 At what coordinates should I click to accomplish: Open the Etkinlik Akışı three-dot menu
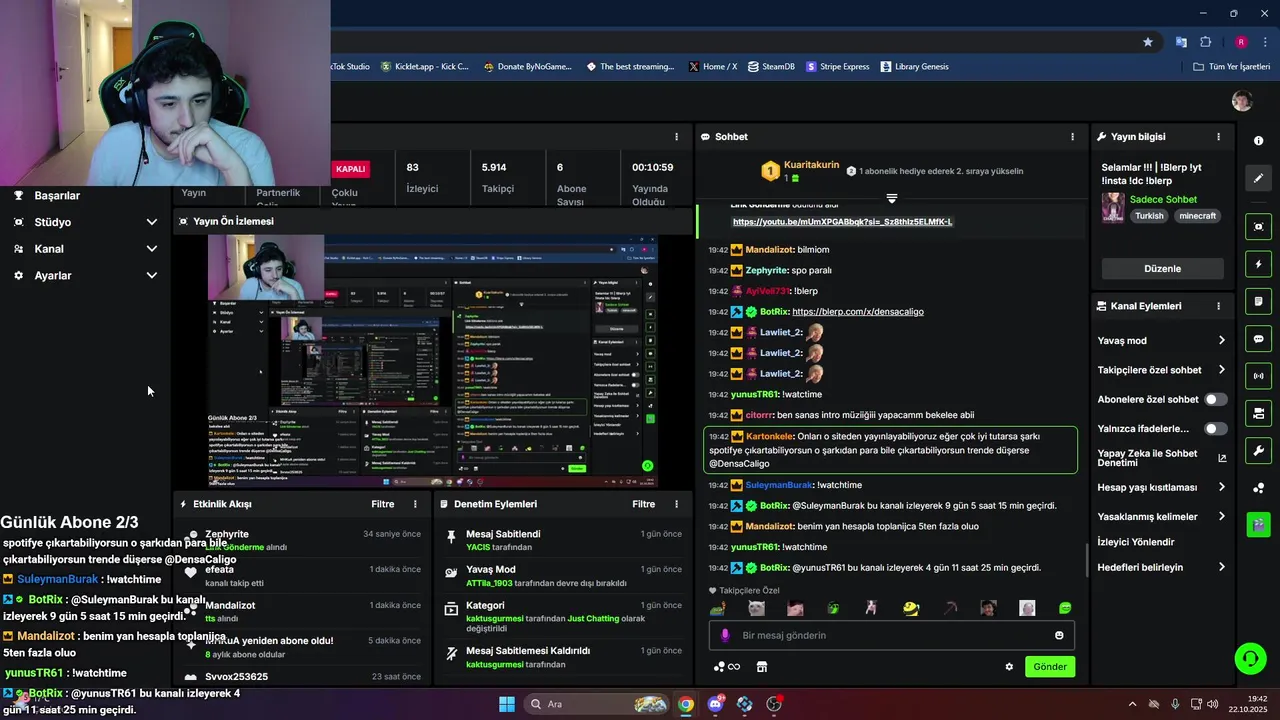click(x=416, y=504)
